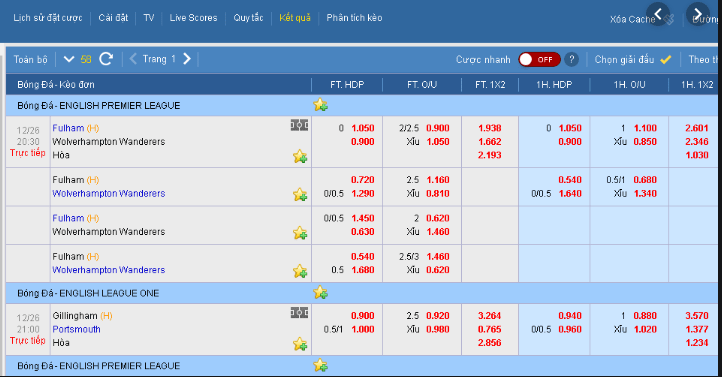Select Gillingham FT 1X2 odds 3.264

pos(489,316)
